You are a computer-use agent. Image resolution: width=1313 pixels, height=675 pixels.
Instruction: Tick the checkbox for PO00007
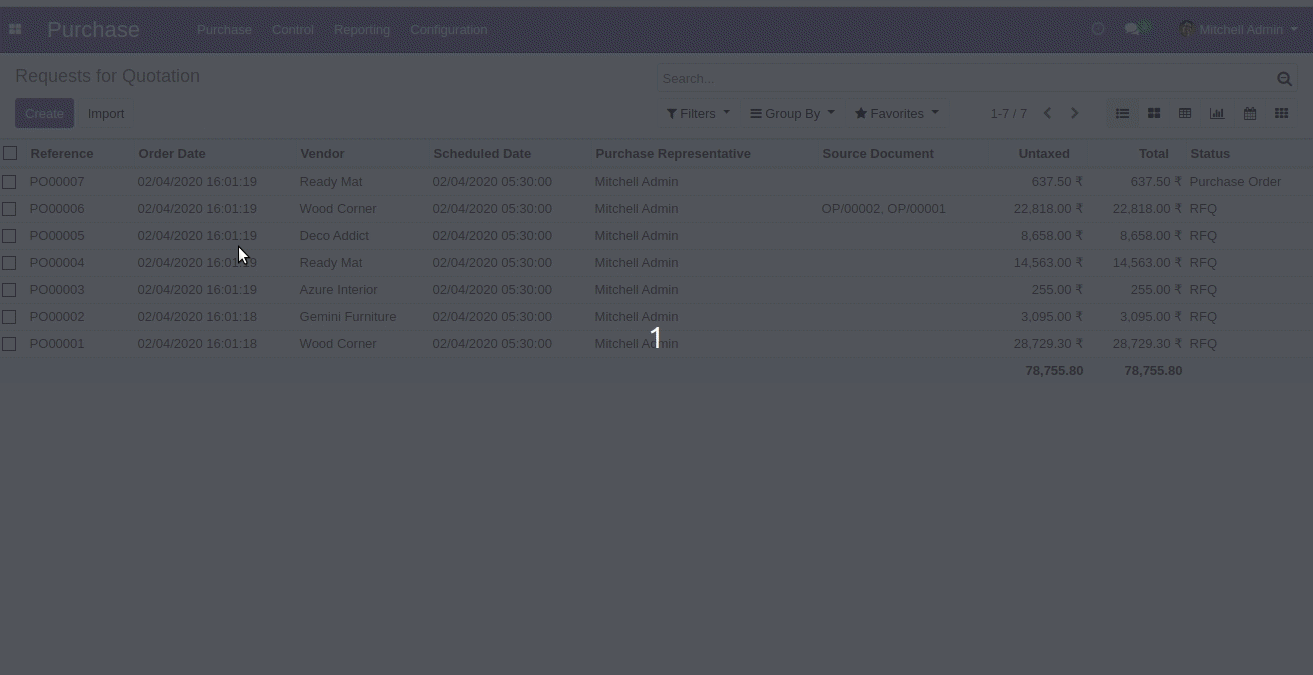coord(9,182)
